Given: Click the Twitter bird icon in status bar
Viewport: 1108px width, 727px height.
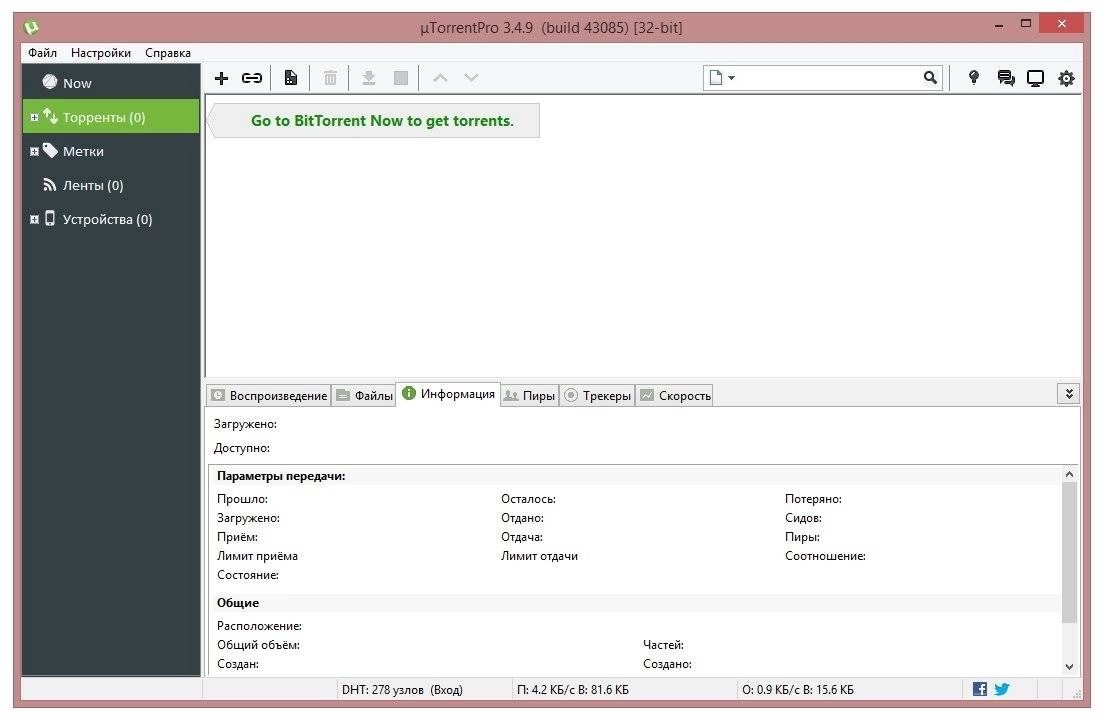Looking at the screenshot, I should coord(1002,689).
